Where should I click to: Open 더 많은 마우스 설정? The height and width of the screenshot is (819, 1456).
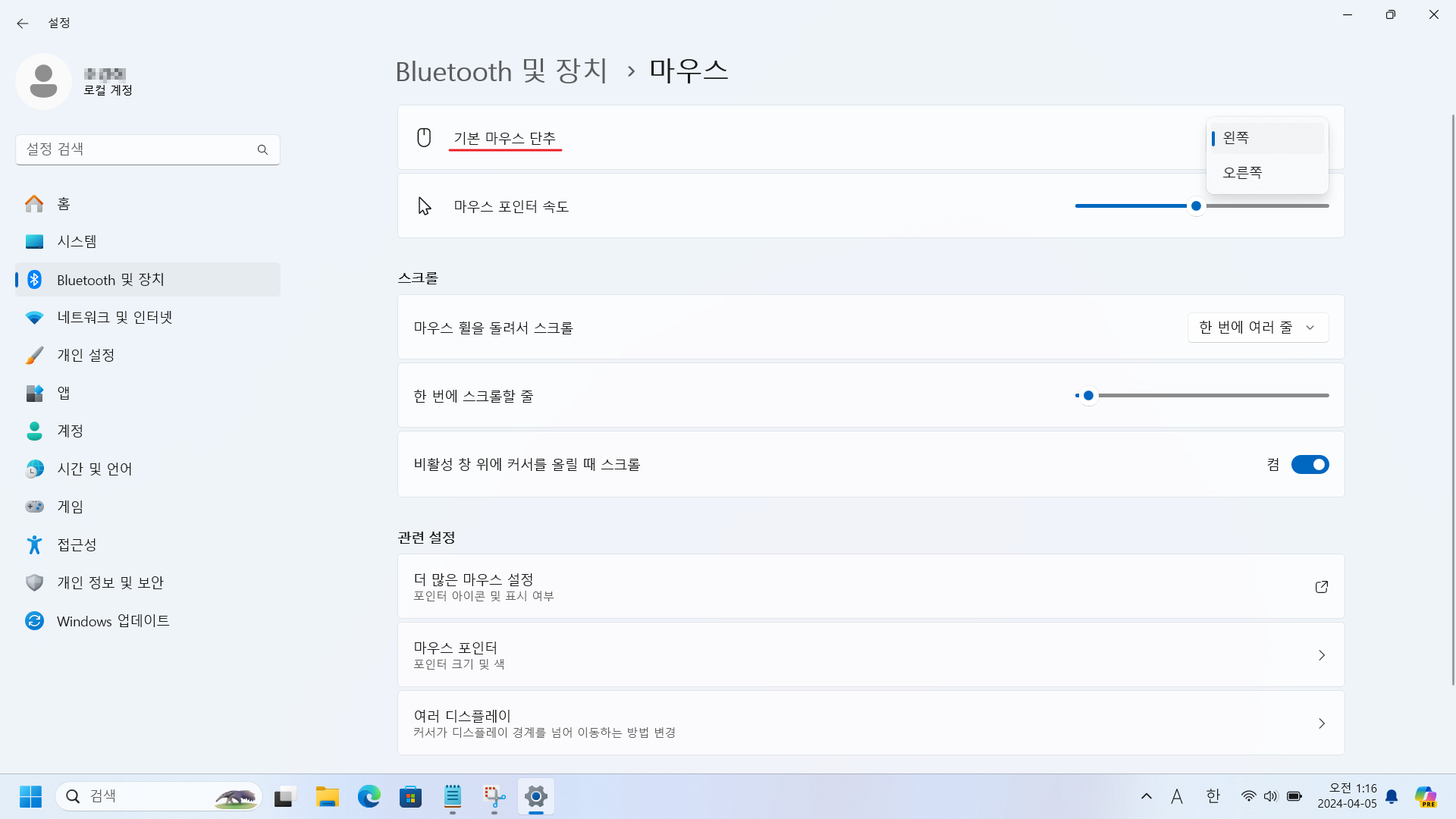[x=871, y=586]
